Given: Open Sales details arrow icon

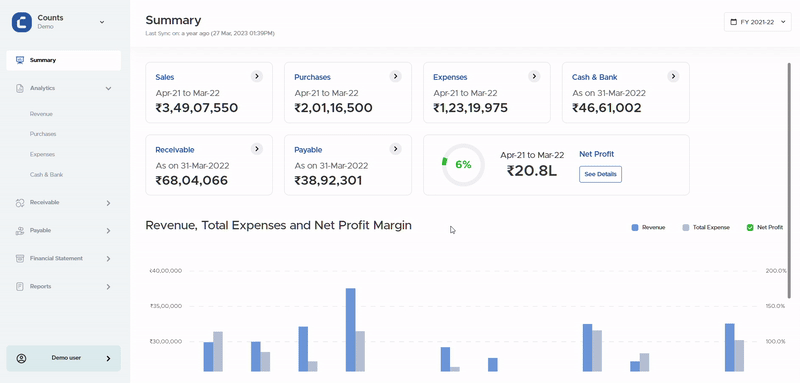Looking at the screenshot, I should pyautogui.click(x=257, y=76).
